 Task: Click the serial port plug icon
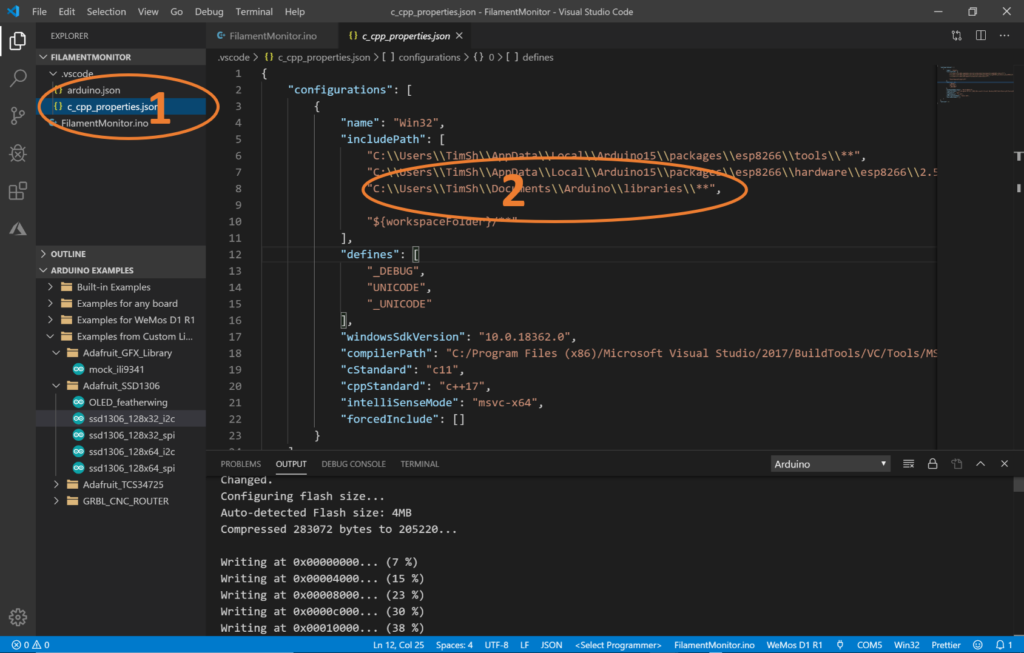coord(840,645)
